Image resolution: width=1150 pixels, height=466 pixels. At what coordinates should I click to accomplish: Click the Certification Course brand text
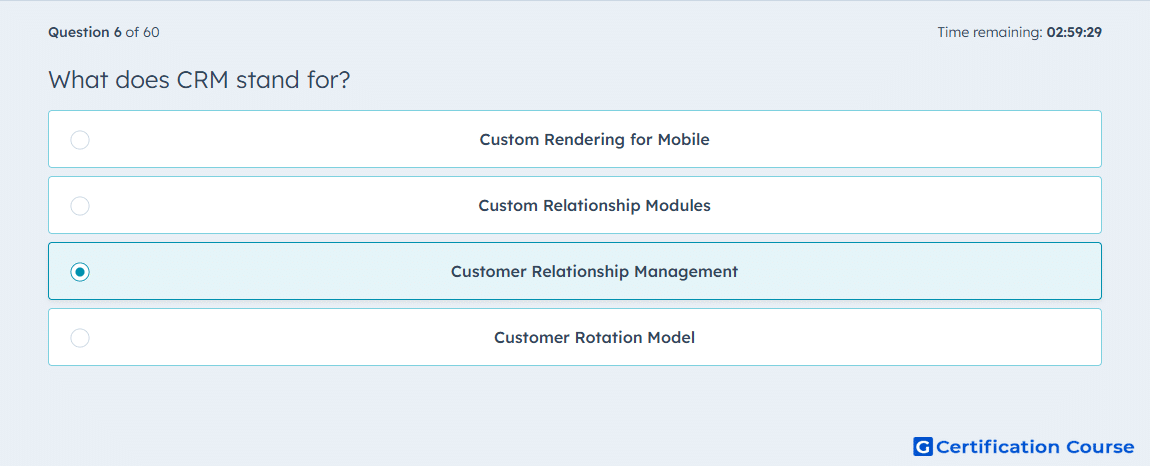point(1035,447)
